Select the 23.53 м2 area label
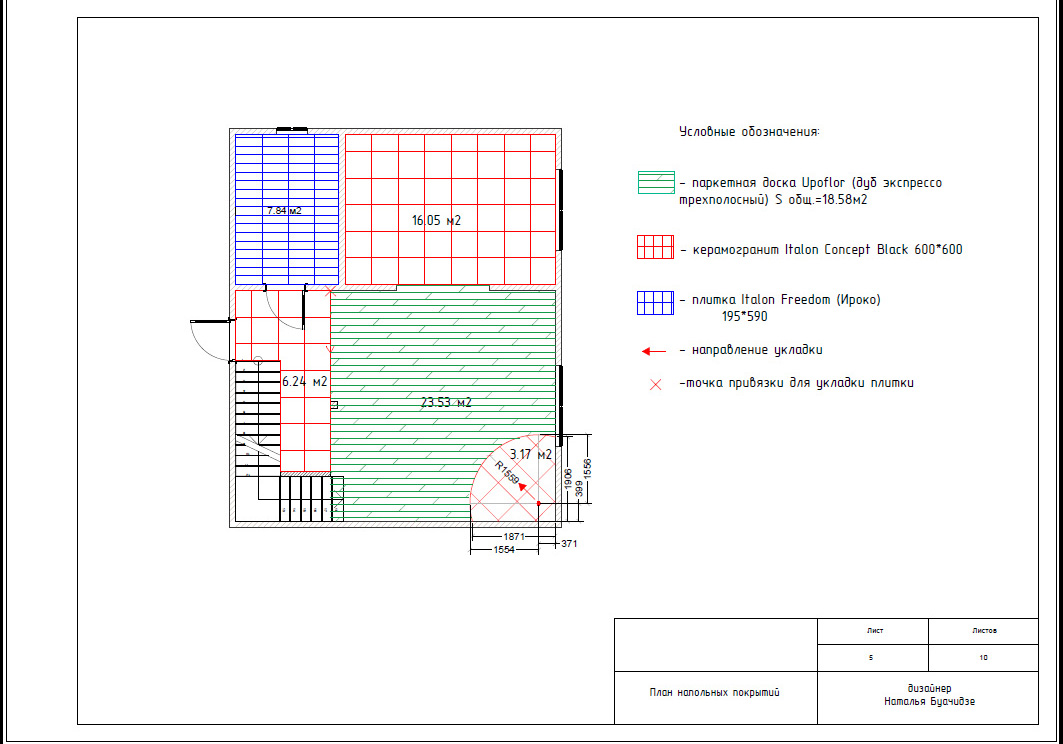The image size is (1063, 744). (x=445, y=402)
